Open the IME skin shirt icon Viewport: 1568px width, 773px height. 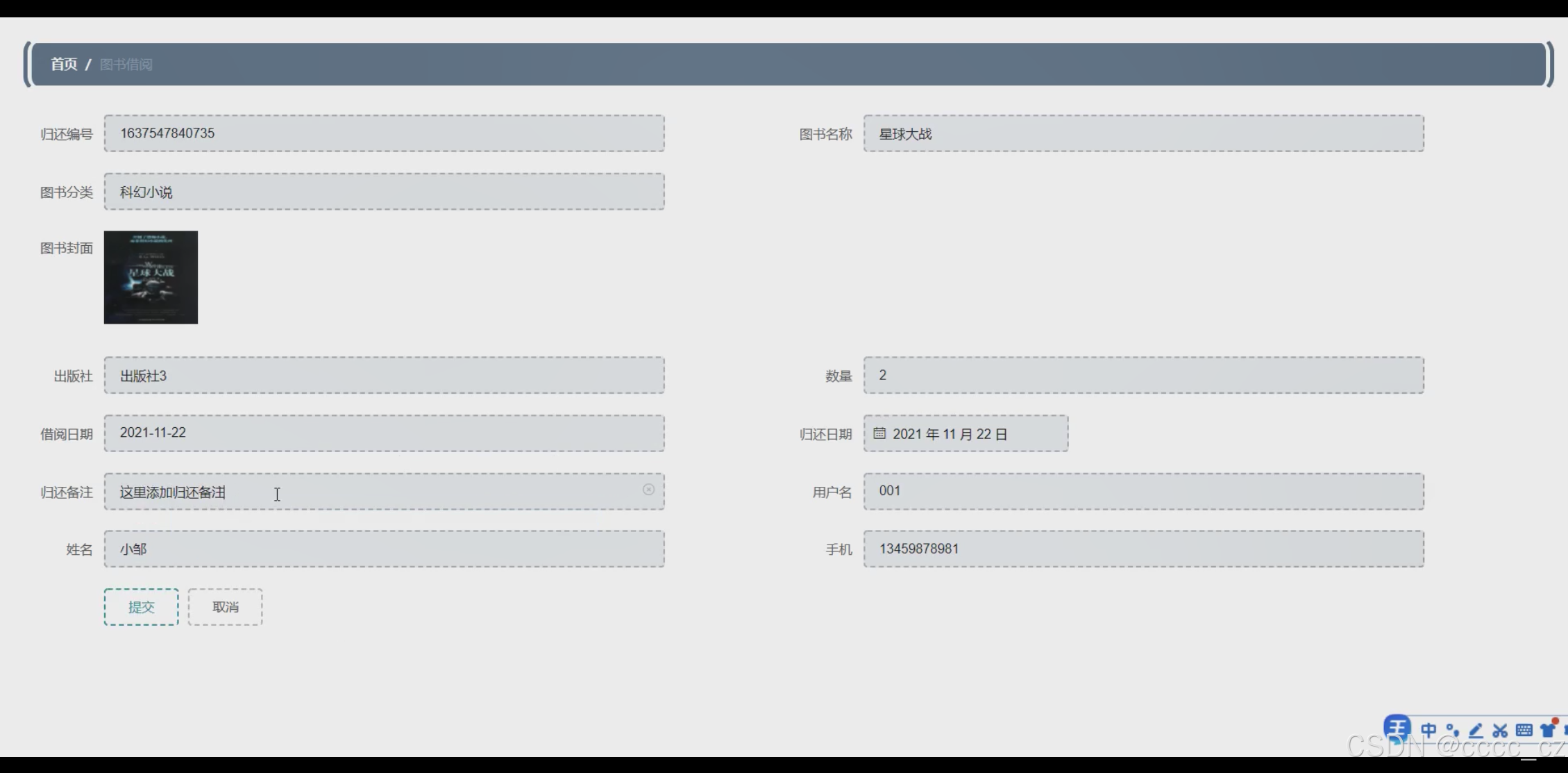[x=1548, y=731]
